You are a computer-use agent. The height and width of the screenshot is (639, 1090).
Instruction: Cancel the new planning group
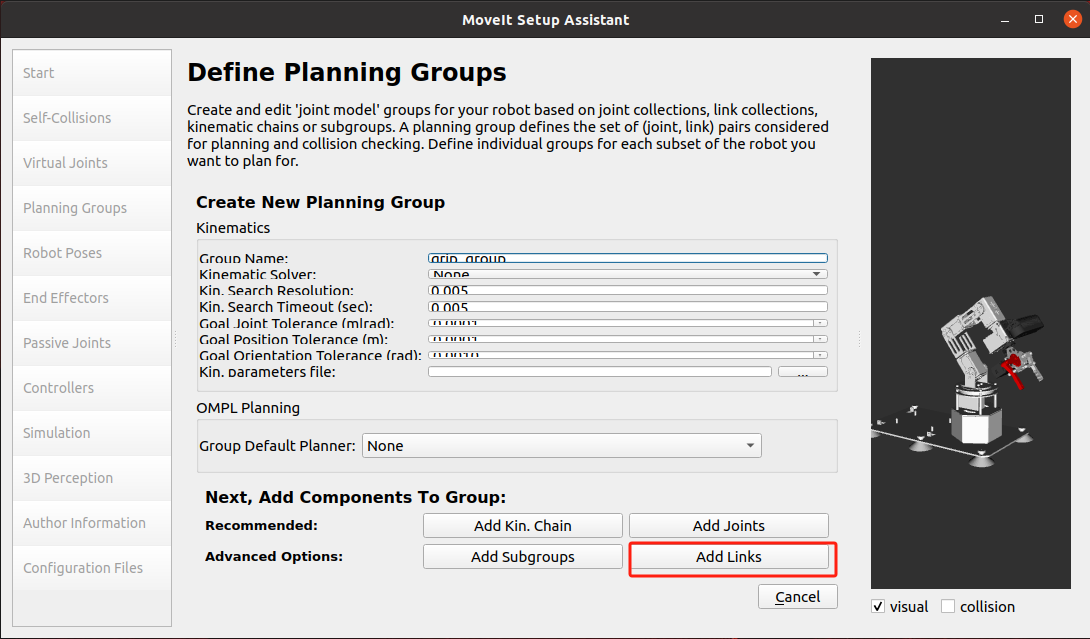click(x=797, y=597)
